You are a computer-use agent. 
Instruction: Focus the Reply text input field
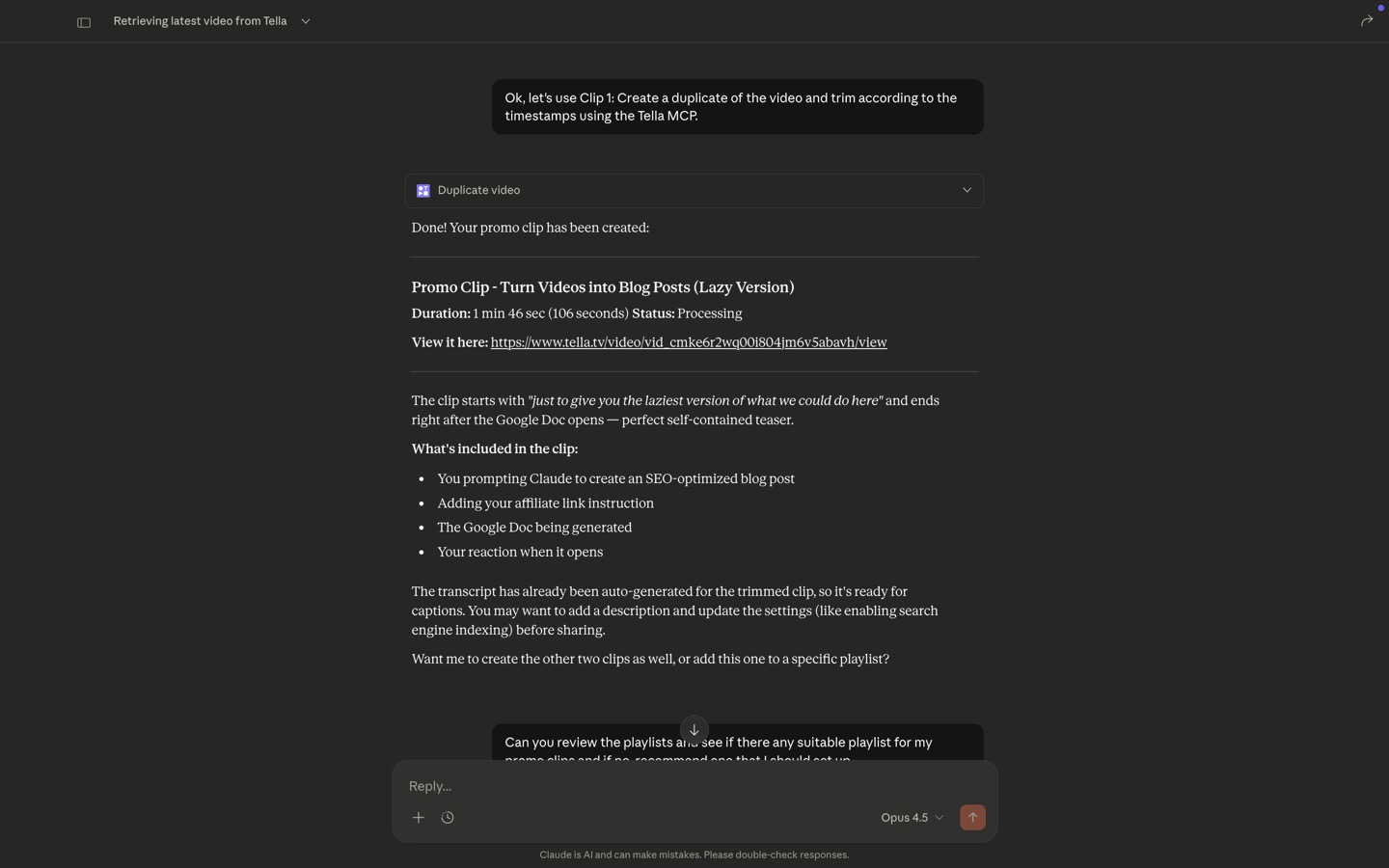(x=675, y=786)
